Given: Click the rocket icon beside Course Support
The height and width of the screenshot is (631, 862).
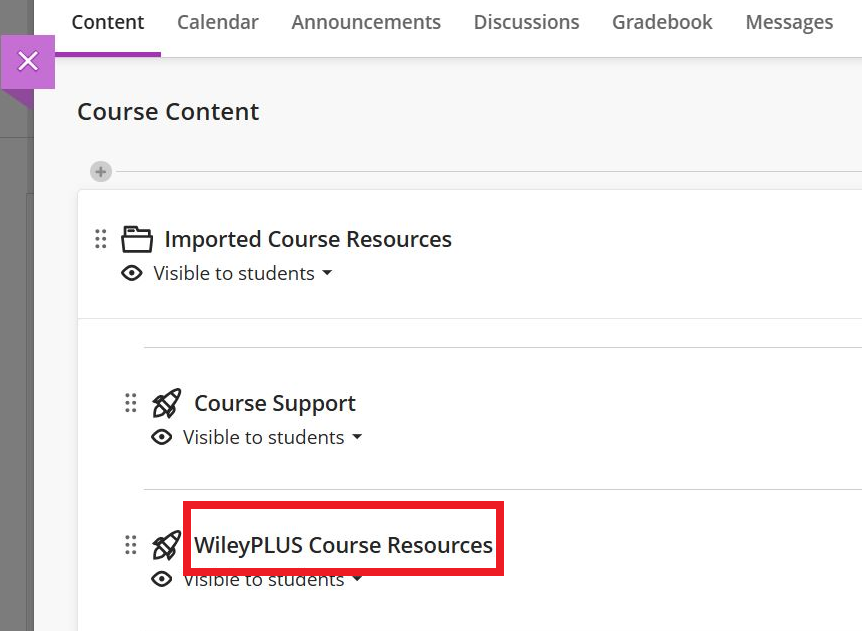Looking at the screenshot, I should coord(166,403).
